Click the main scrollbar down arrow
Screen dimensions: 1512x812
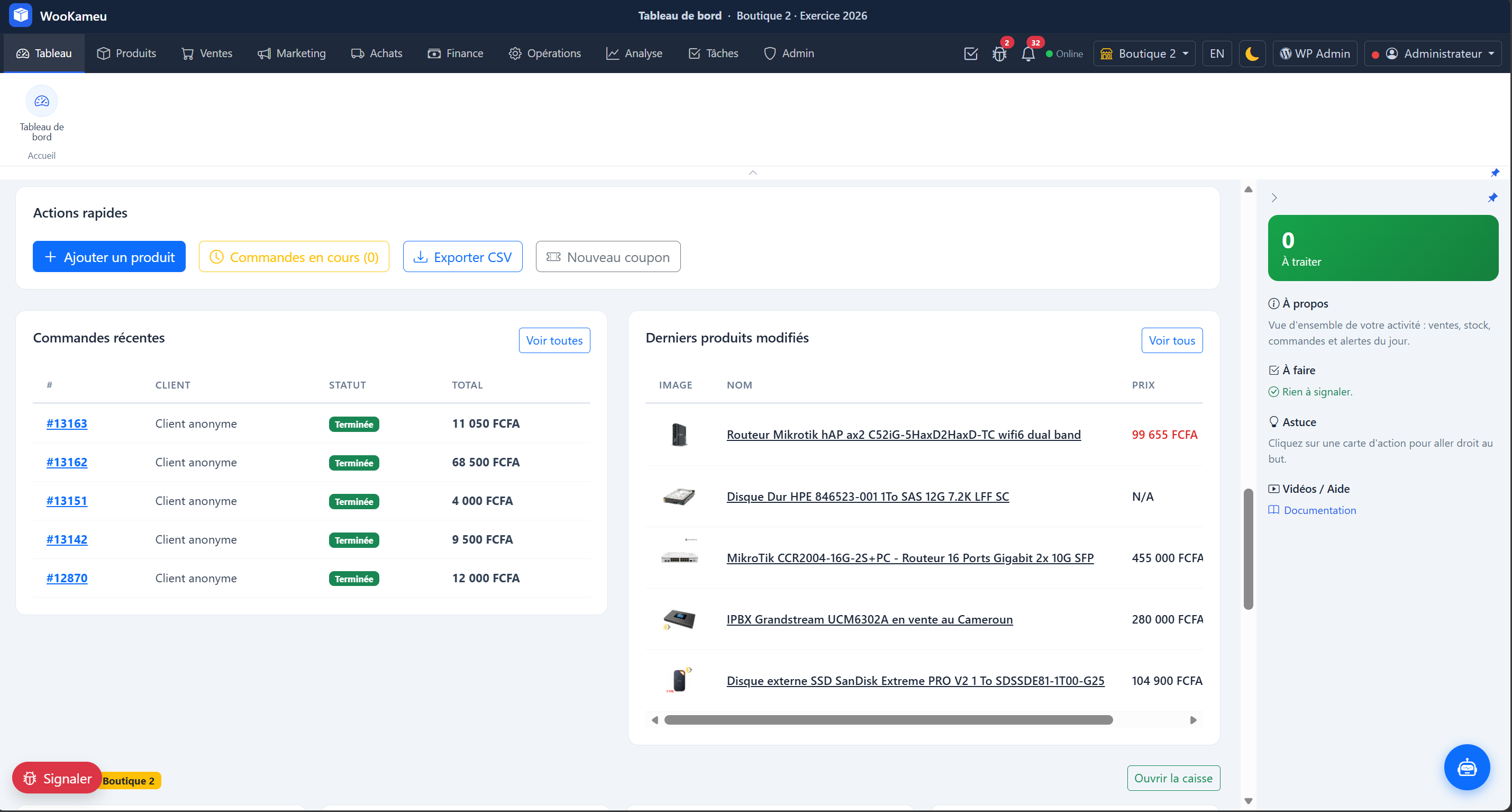1249,801
